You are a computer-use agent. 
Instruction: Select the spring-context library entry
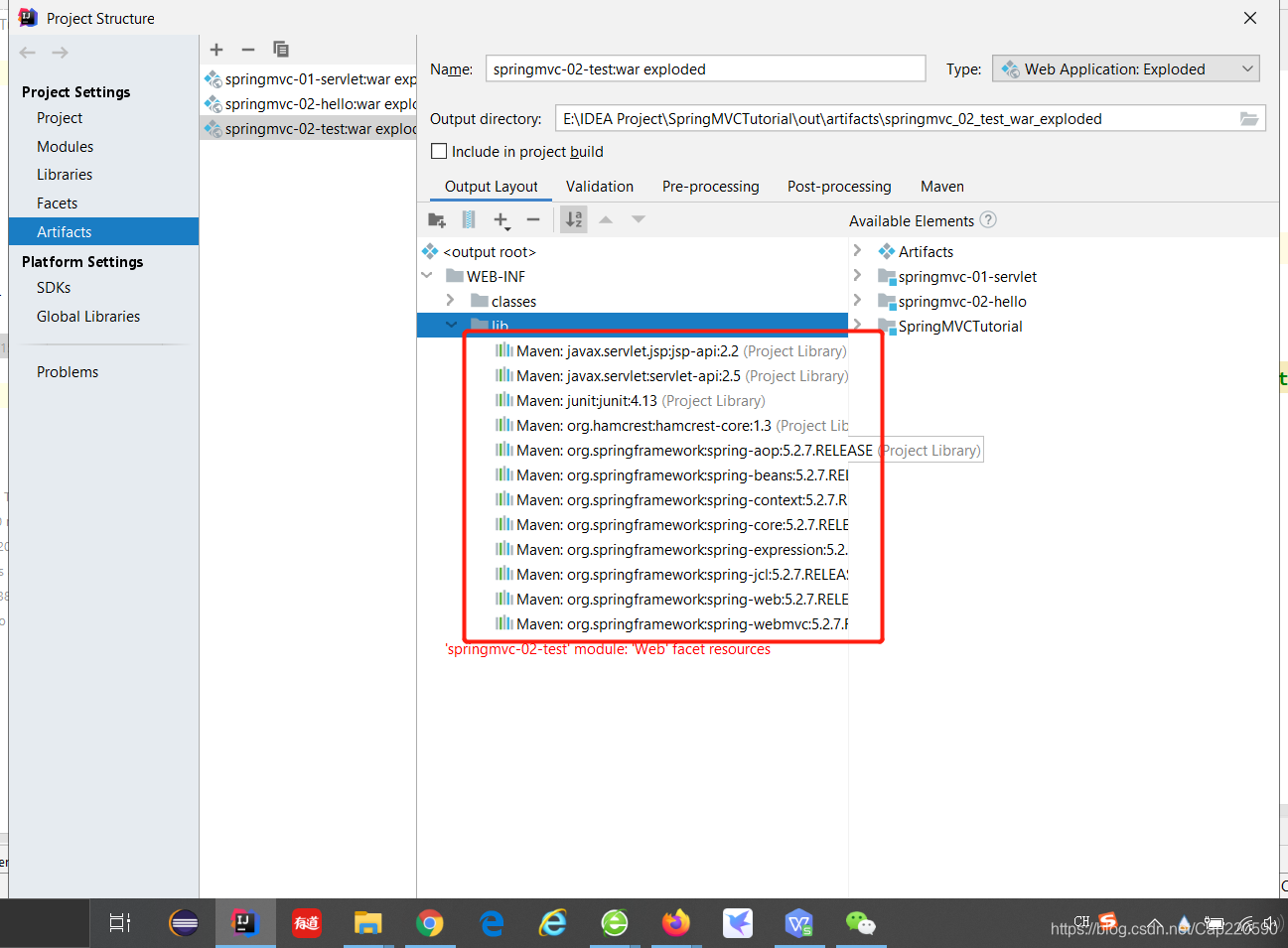point(671,500)
